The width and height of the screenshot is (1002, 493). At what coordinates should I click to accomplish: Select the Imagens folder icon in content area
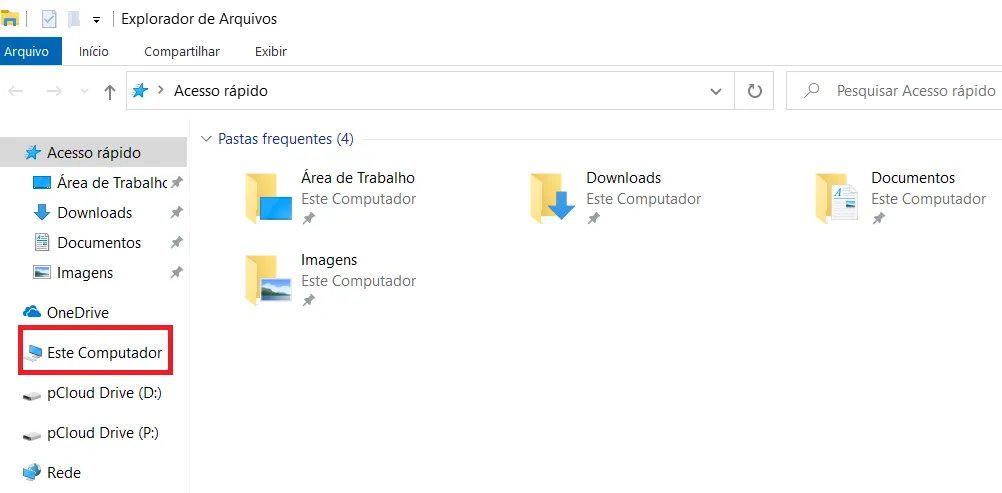coord(269,279)
